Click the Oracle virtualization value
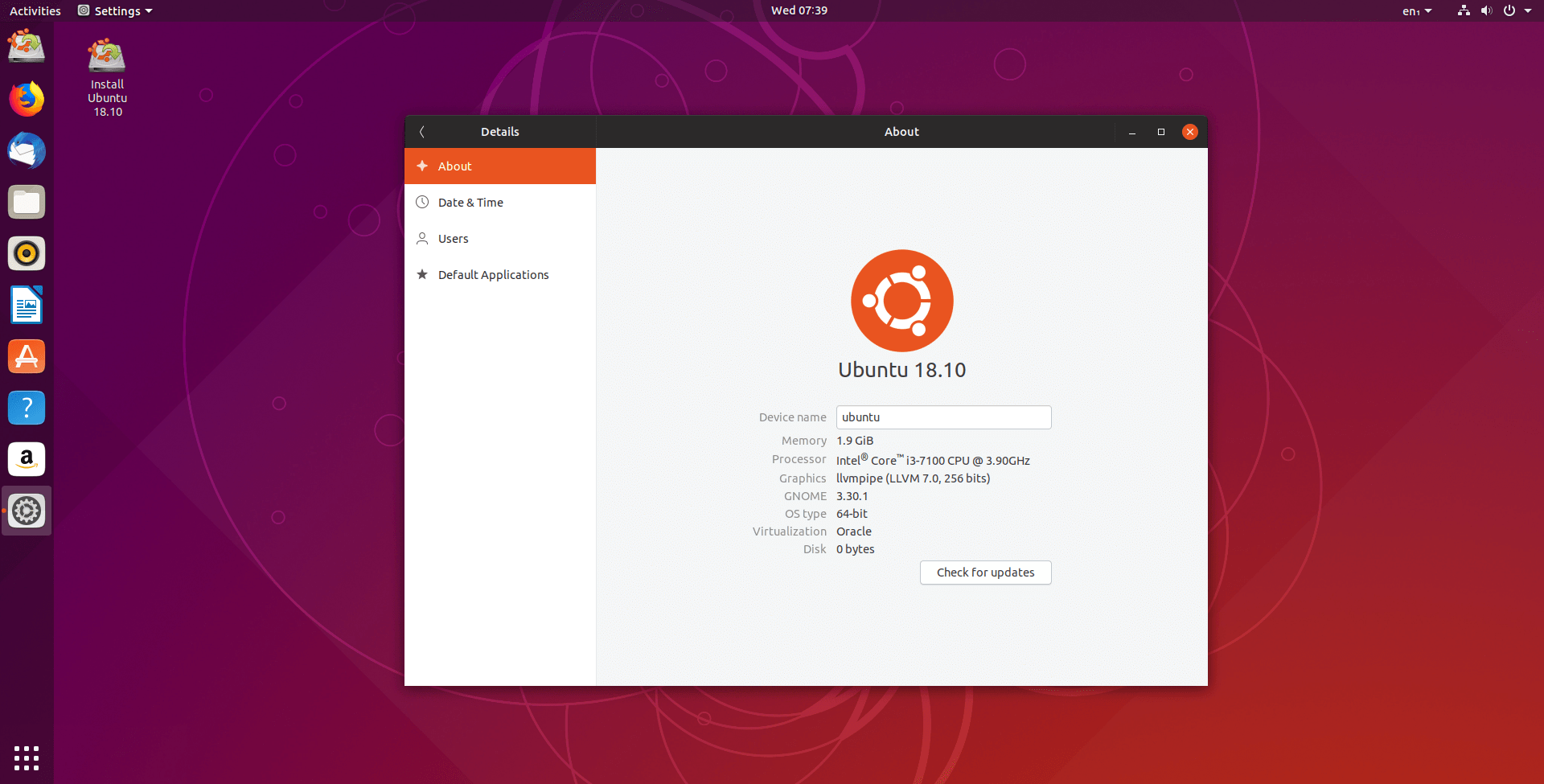The width and height of the screenshot is (1544, 784). pyautogui.click(x=854, y=532)
